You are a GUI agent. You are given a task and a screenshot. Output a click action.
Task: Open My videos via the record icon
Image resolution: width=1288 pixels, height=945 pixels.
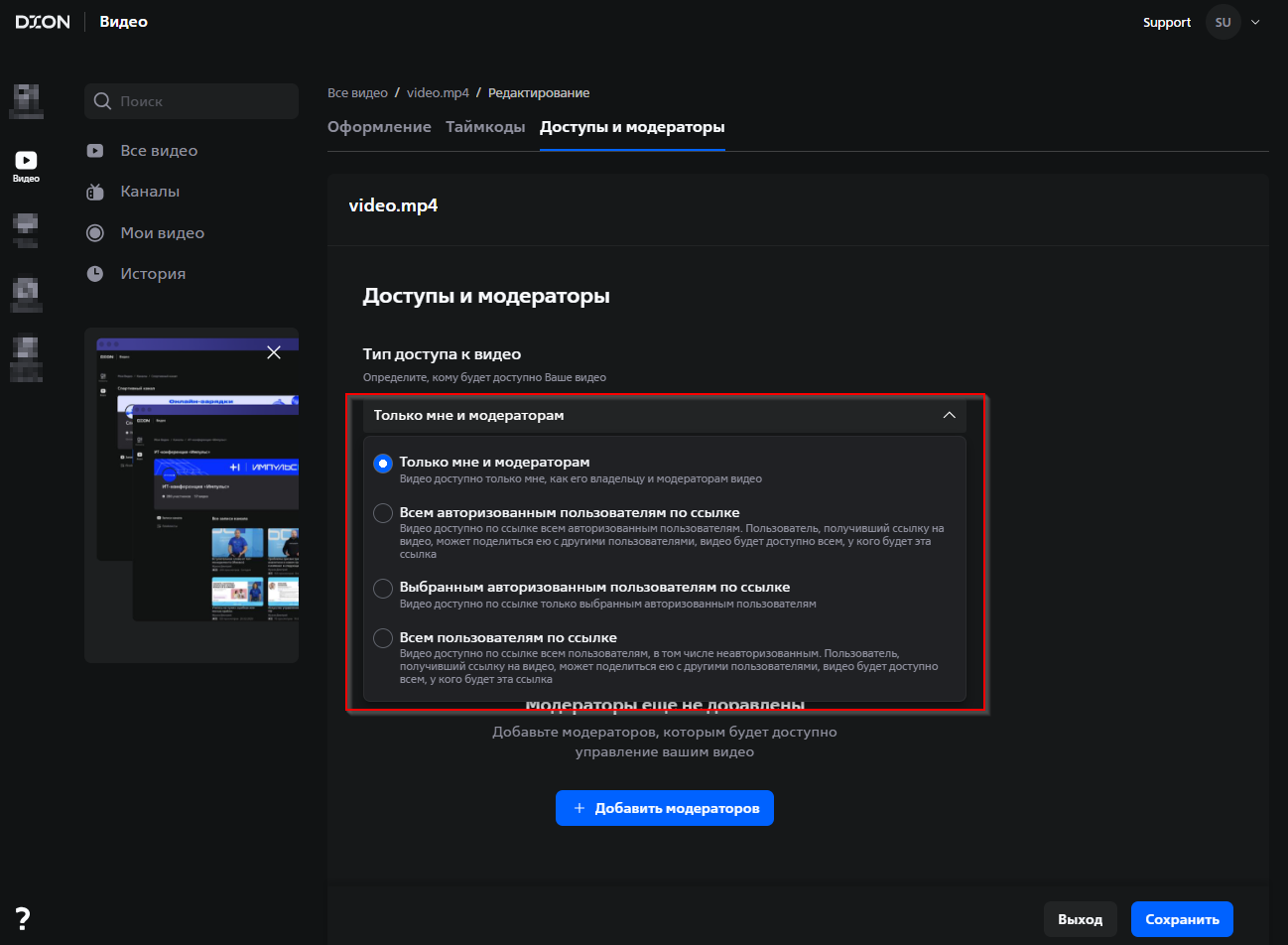pyautogui.click(x=95, y=233)
